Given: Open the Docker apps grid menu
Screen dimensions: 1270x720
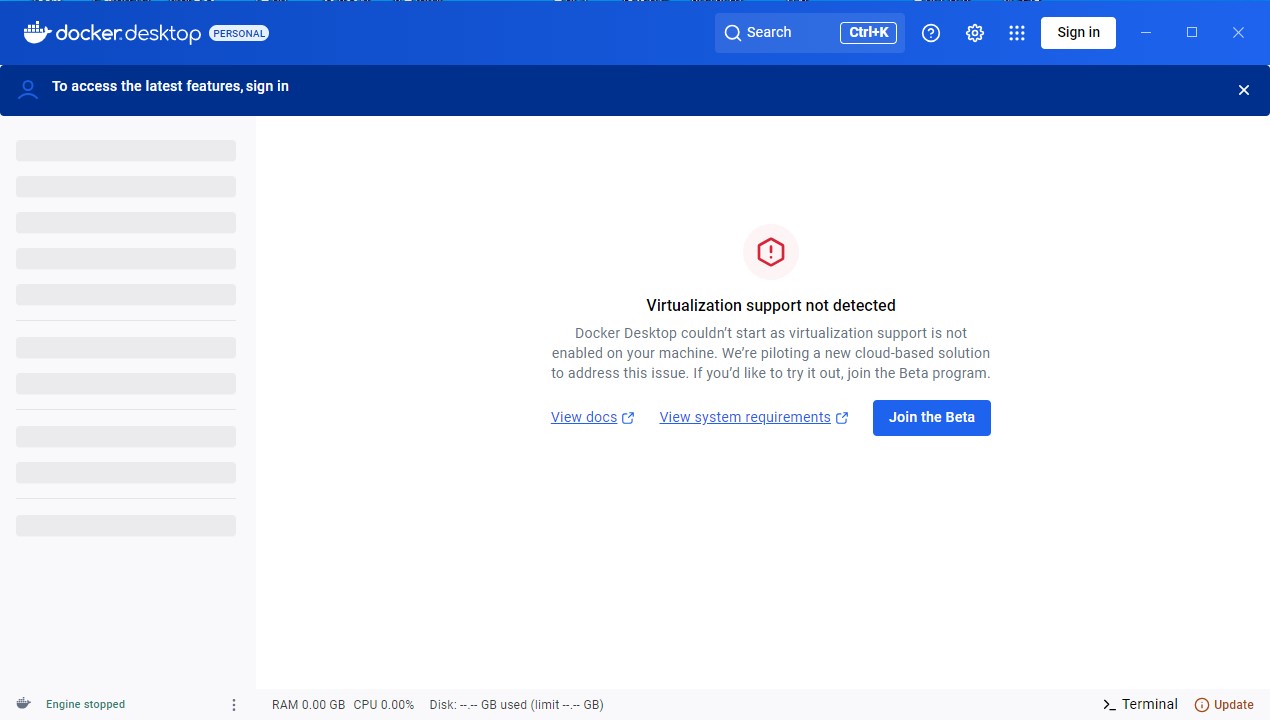Looking at the screenshot, I should 1017,33.
